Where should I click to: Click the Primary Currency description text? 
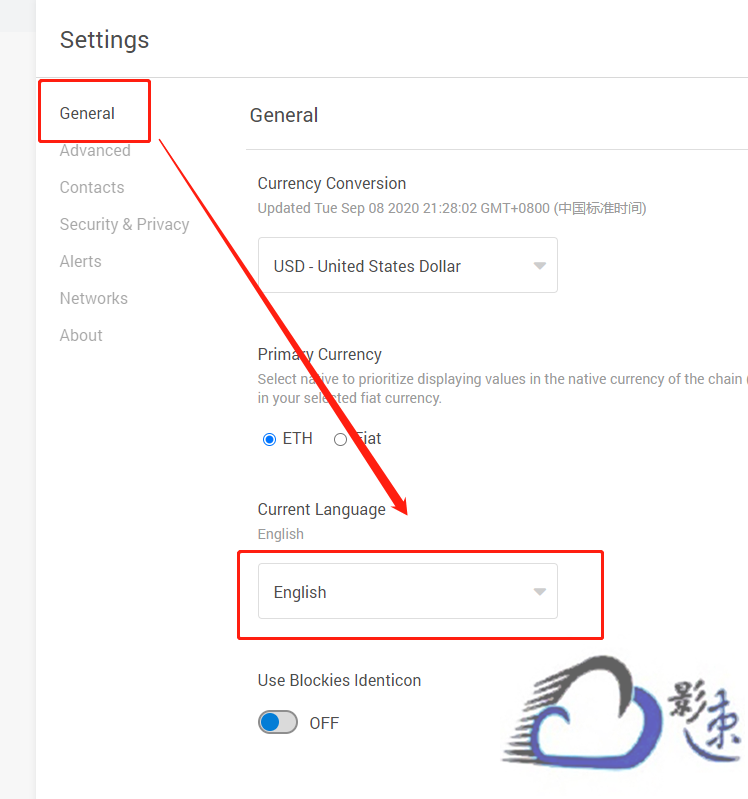point(500,388)
